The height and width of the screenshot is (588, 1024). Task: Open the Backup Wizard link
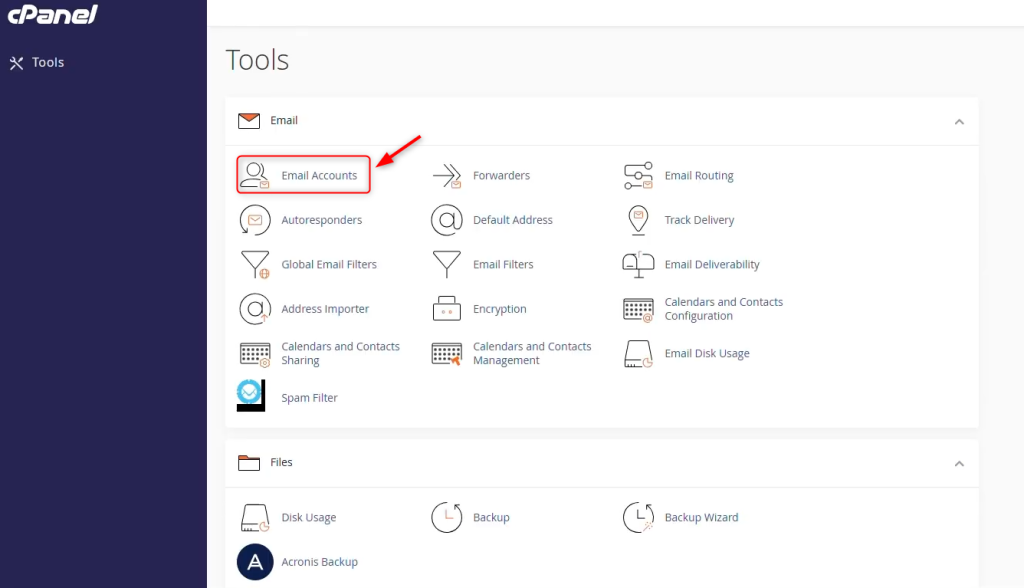(701, 518)
